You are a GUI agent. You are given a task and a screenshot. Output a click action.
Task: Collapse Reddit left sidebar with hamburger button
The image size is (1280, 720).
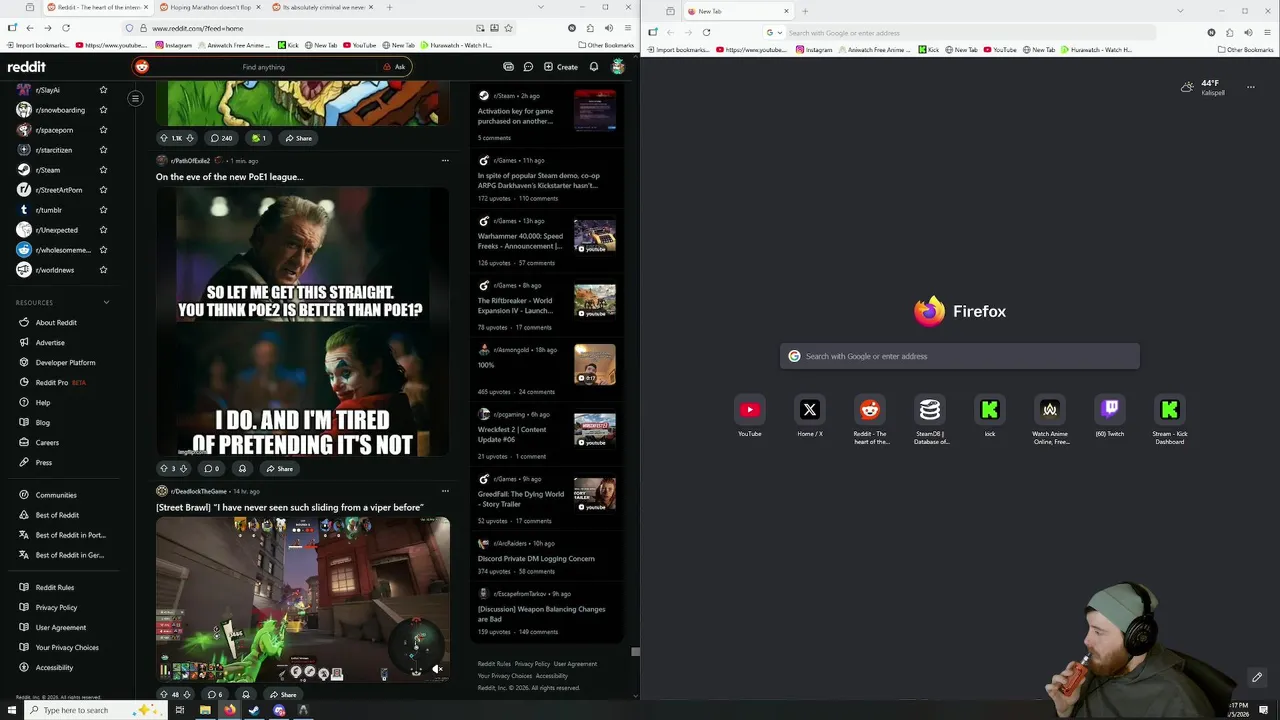tap(135, 98)
